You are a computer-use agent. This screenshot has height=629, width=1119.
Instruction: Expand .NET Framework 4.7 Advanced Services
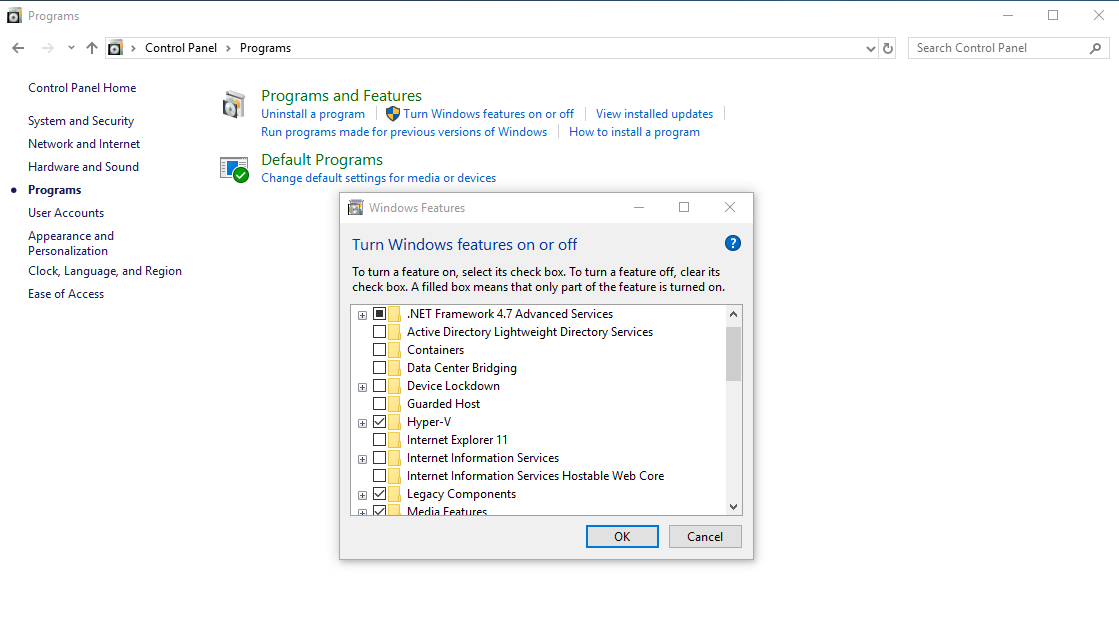(363, 315)
